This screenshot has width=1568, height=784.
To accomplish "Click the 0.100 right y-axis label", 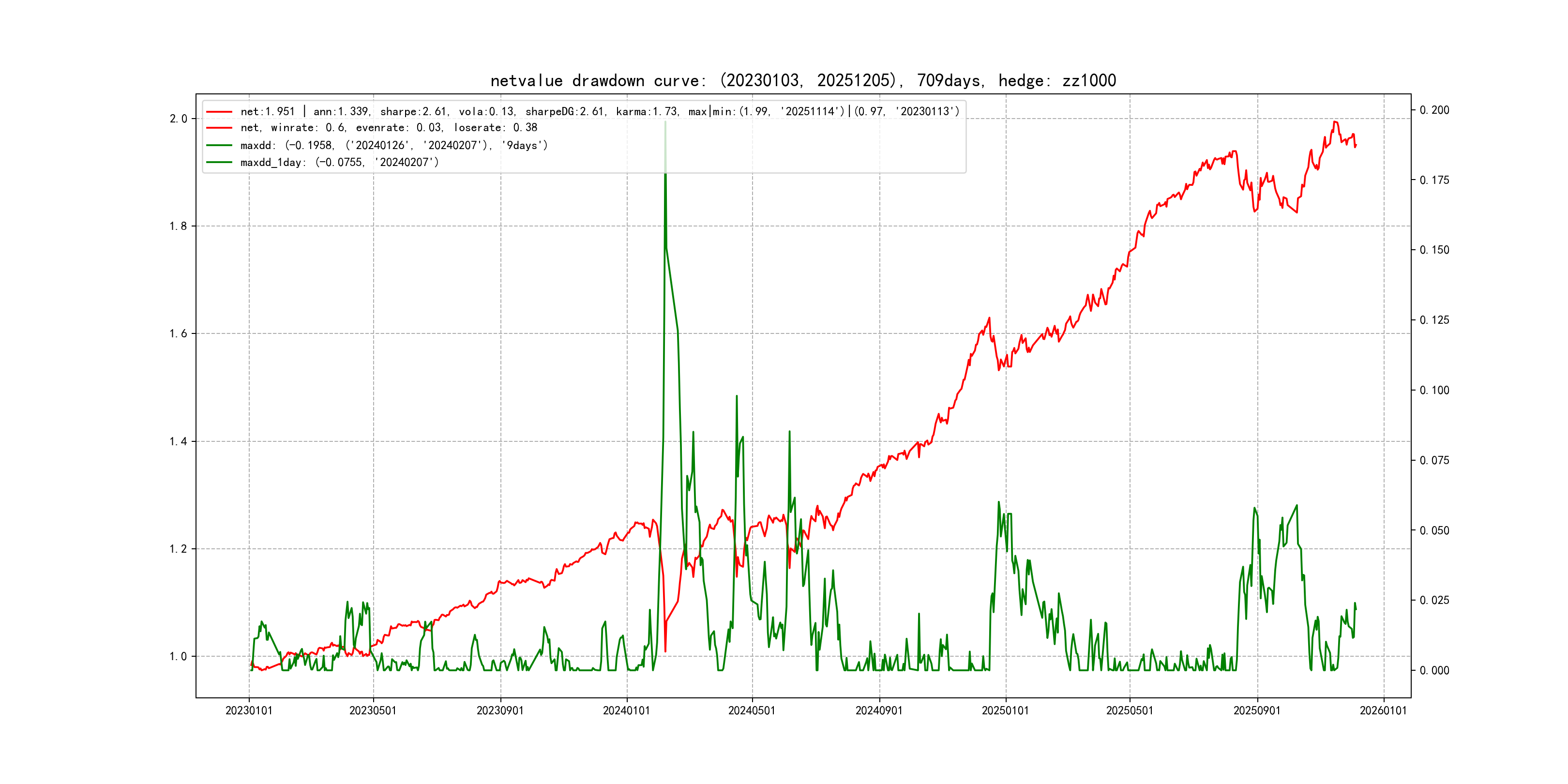I will pos(1434,390).
